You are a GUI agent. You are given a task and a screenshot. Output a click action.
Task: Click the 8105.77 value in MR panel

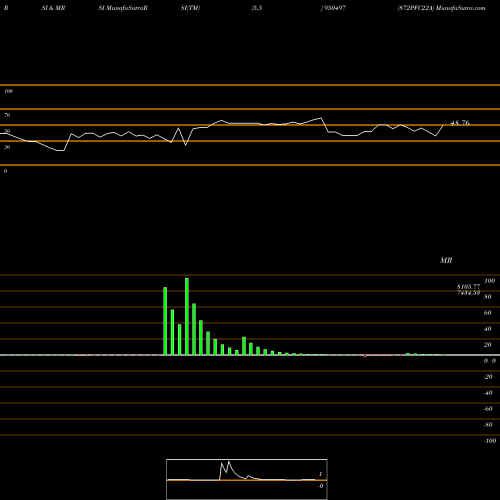469,287
